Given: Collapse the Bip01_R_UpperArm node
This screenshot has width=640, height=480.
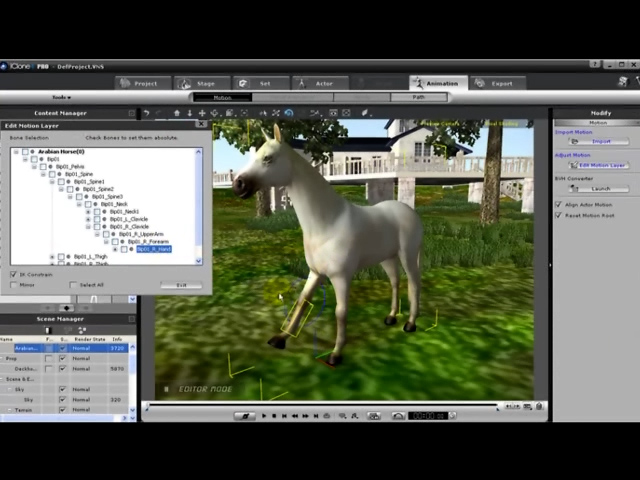Looking at the screenshot, I should [x=97, y=234].
